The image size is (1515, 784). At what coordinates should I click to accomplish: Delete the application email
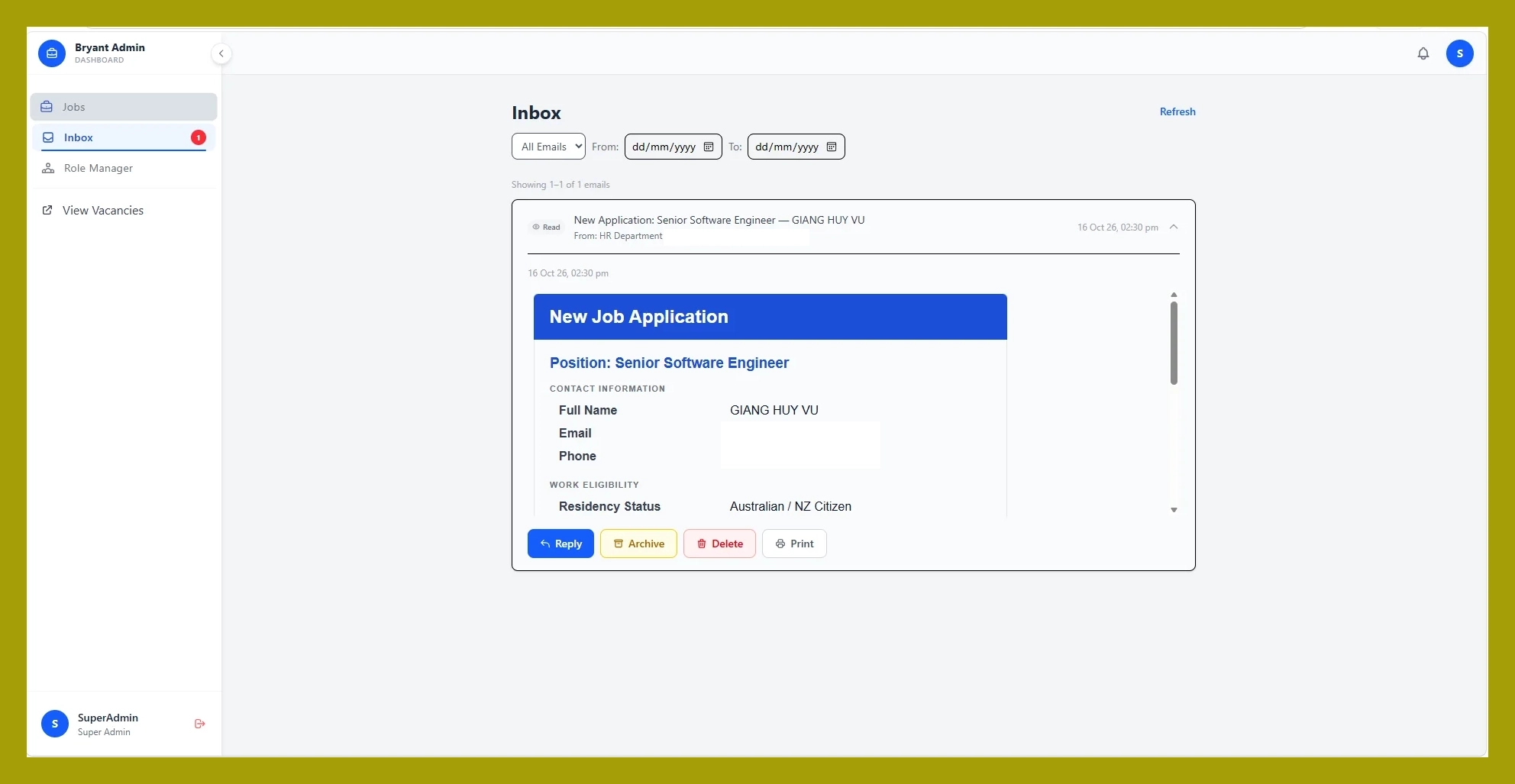point(719,544)
